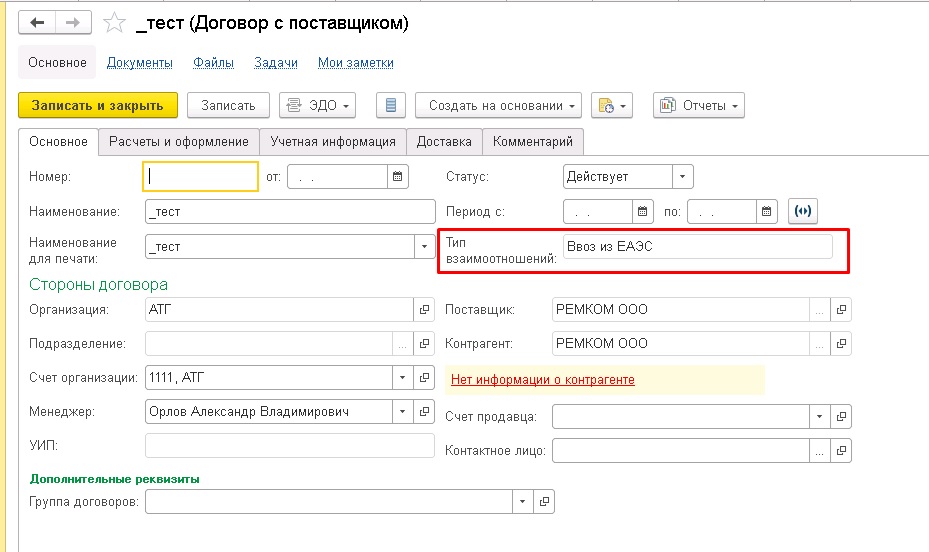Open the document-with-clock icon dropdown
This screenshot has width=929, height=552.
click(x=612, y=105)
